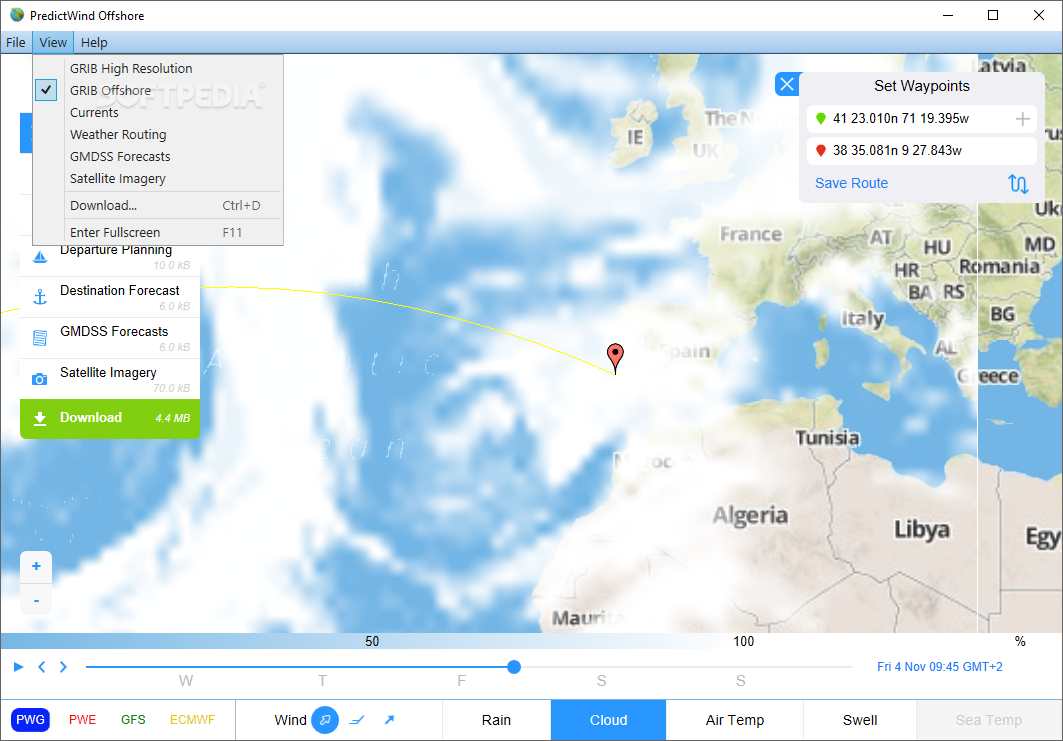Select the PWG forecast model
This screenshot has width=1063, height=741.
31,720
